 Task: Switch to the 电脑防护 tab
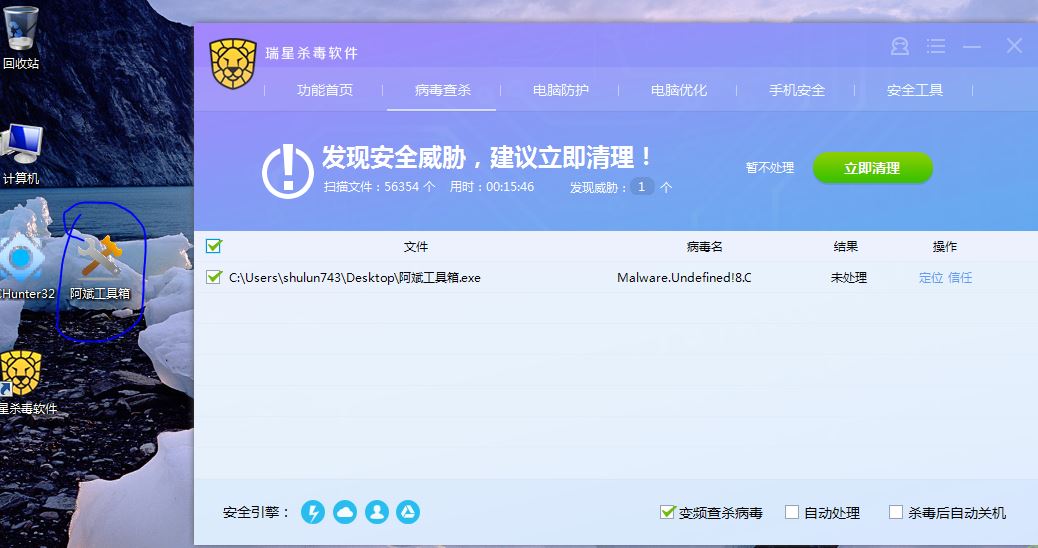560,90
